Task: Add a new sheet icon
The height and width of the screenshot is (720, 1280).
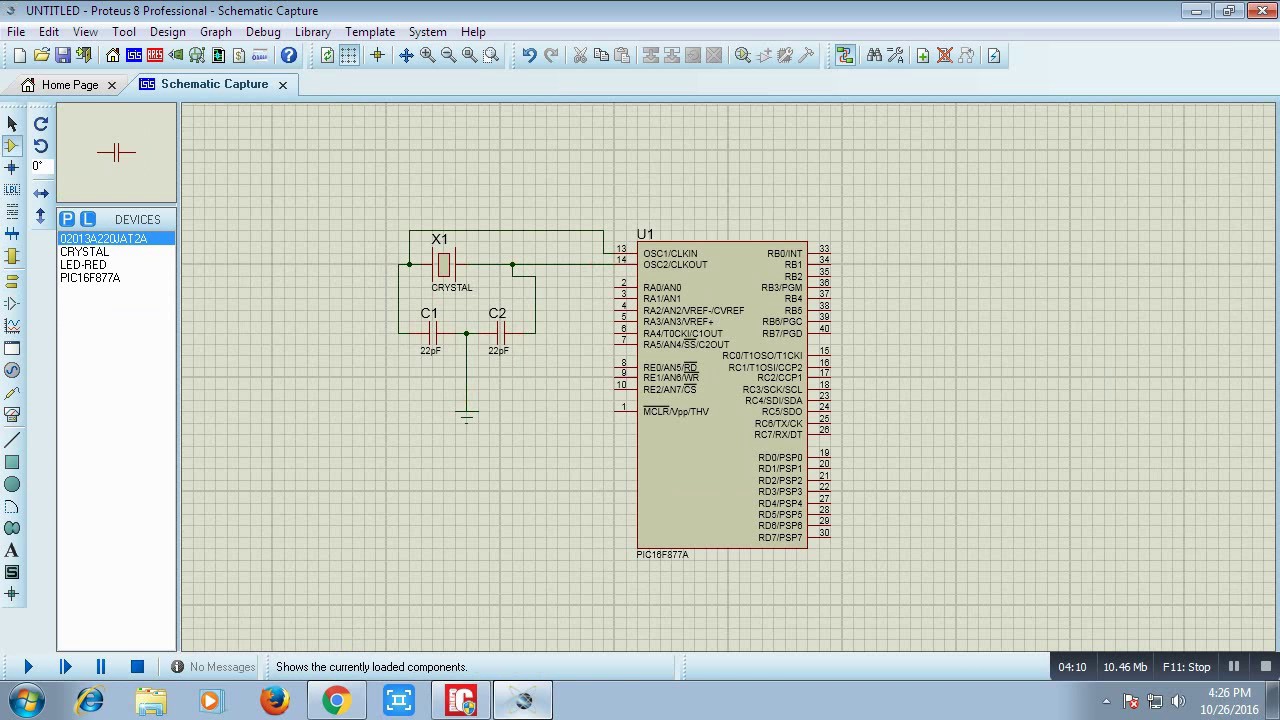Action: coord(923,55)
